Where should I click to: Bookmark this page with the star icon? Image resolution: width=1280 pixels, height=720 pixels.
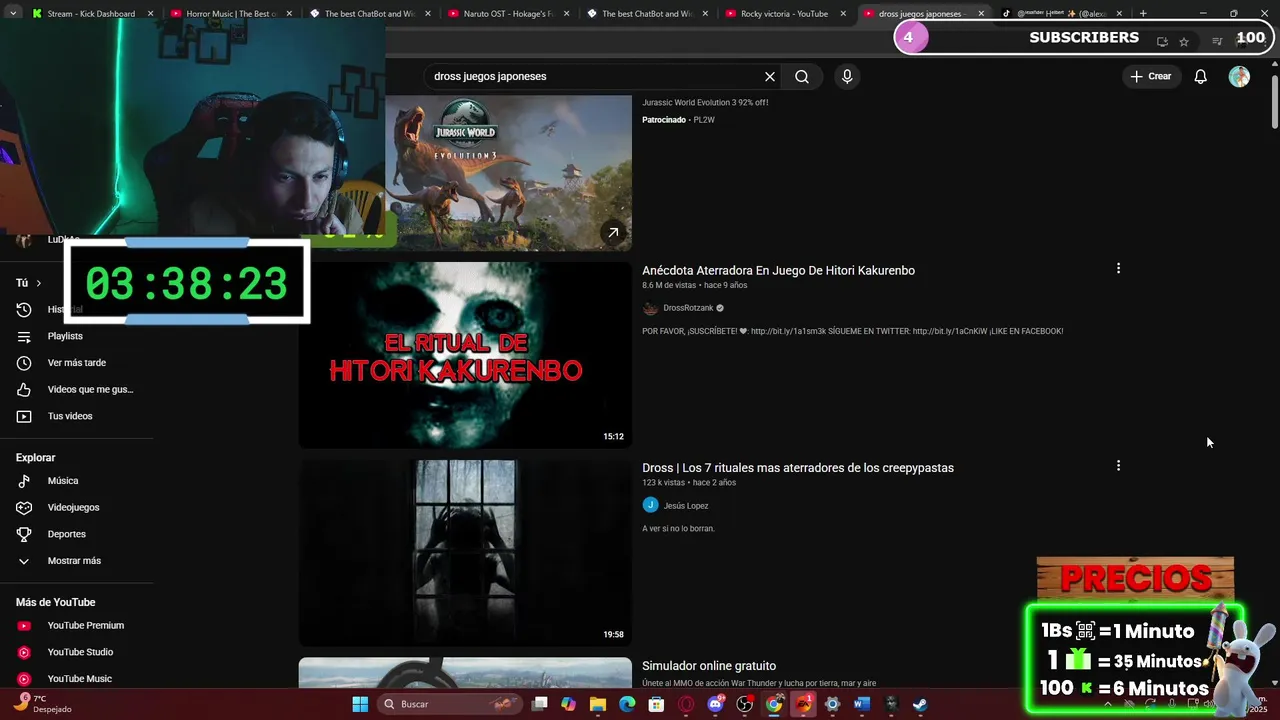1184,41
